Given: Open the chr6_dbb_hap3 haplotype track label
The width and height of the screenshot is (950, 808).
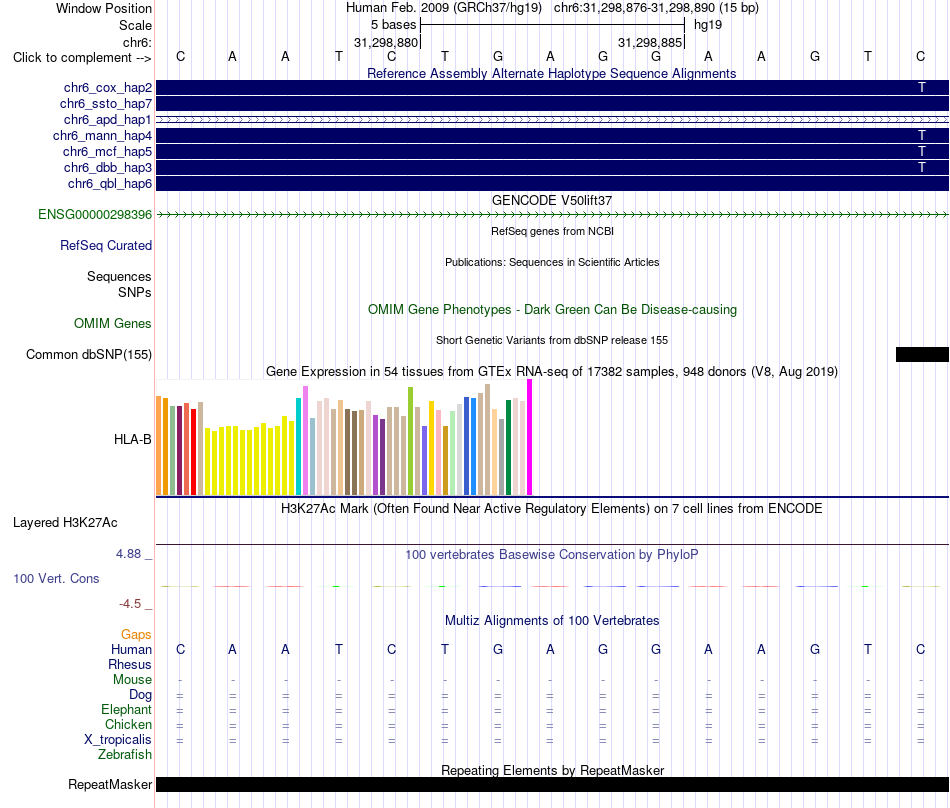Looking at the screenshot, I should tap(108, 167).
